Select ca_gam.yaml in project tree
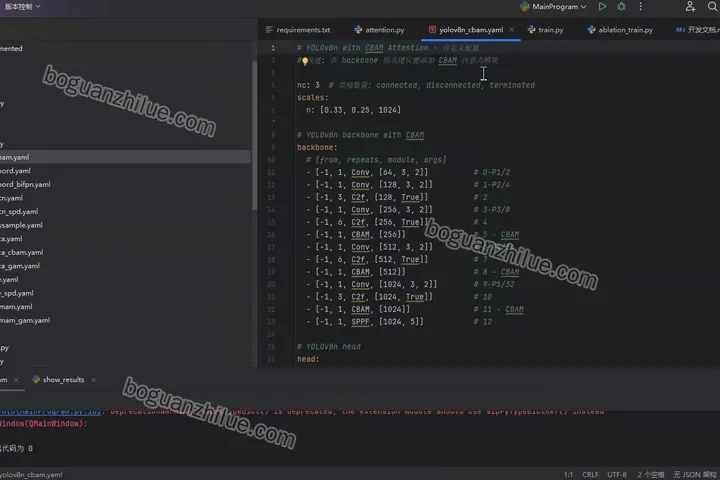Viewport: 720px width, 480px height. point(20,266)
